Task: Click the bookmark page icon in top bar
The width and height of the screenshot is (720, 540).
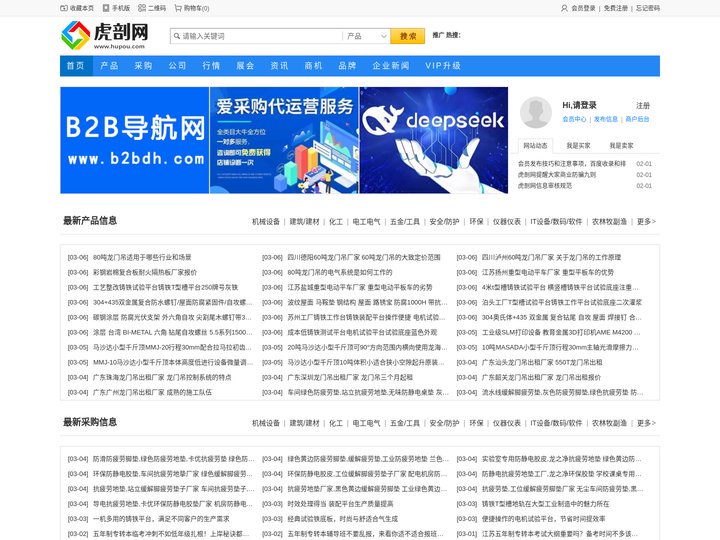Action: coord(64,8)
